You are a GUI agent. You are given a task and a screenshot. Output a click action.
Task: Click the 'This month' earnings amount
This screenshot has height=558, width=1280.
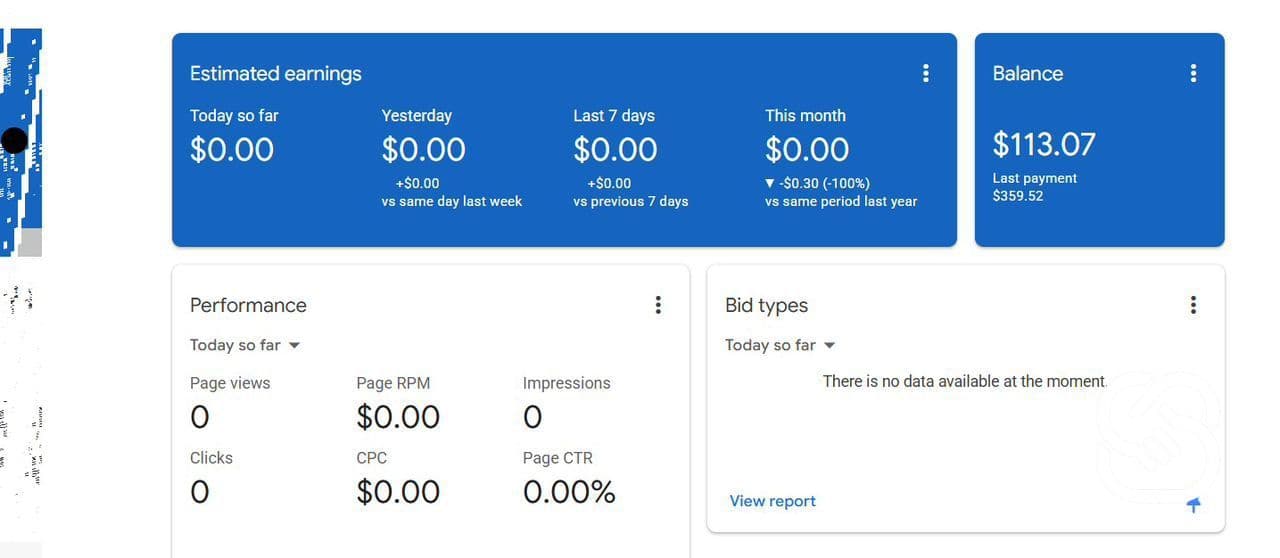806,150
